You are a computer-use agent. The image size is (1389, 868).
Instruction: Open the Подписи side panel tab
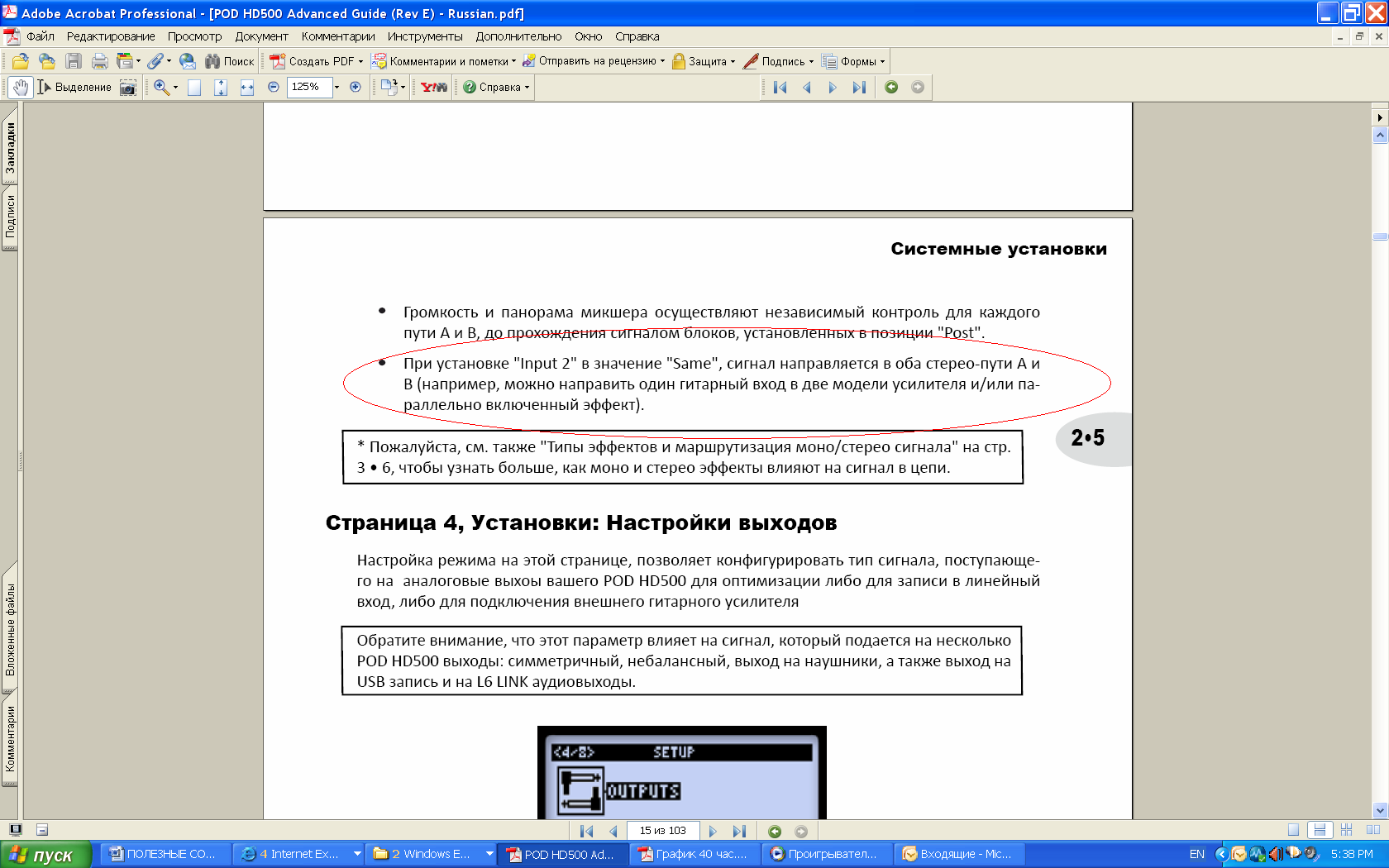tap(10, 217)
